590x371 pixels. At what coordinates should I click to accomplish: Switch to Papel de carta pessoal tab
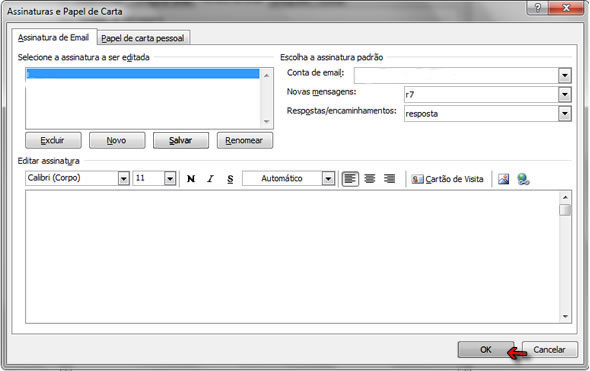pyautogui.click(x=143, y=38)
